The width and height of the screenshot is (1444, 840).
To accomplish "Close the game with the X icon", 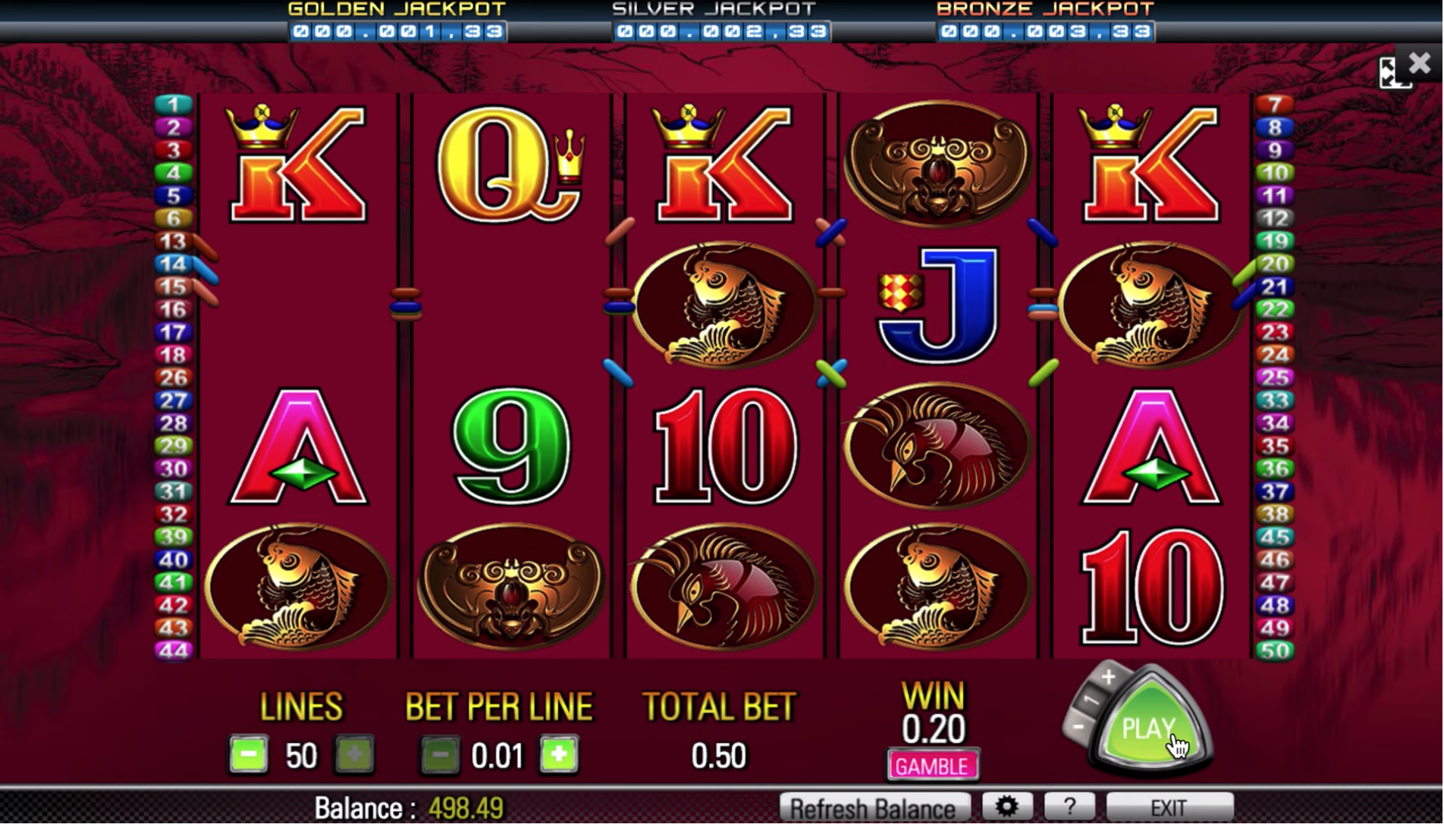I will pos(1420,62).
